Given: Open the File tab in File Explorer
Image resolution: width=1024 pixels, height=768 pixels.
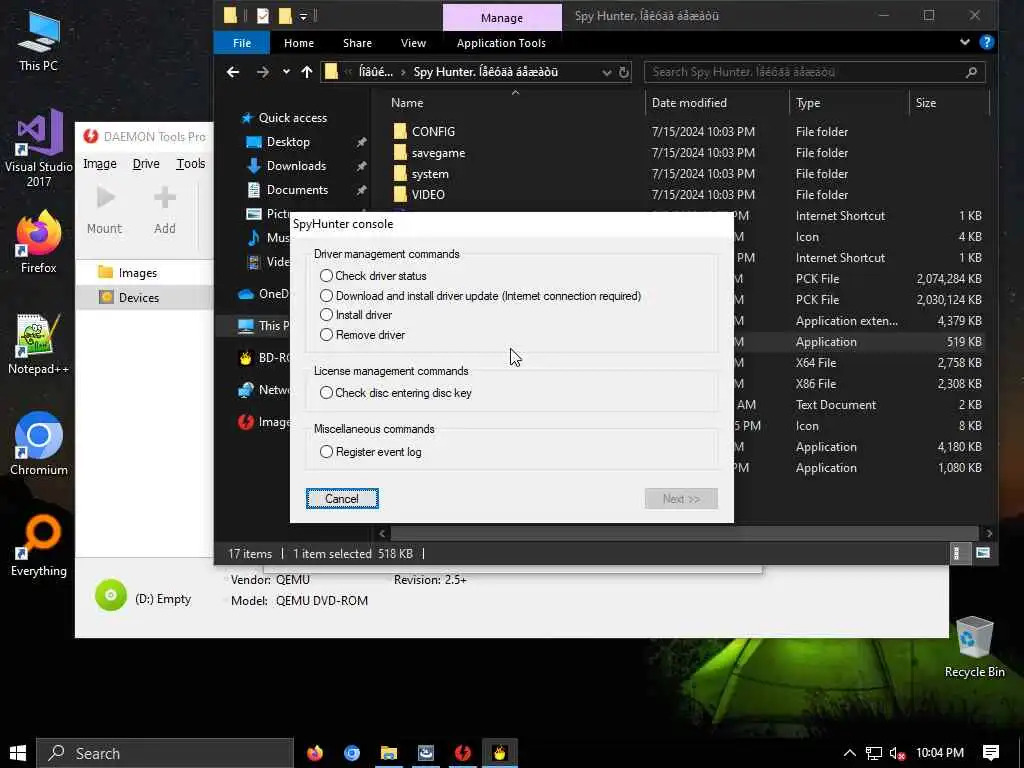Looking at the screenshot, I should pos(242,43).
